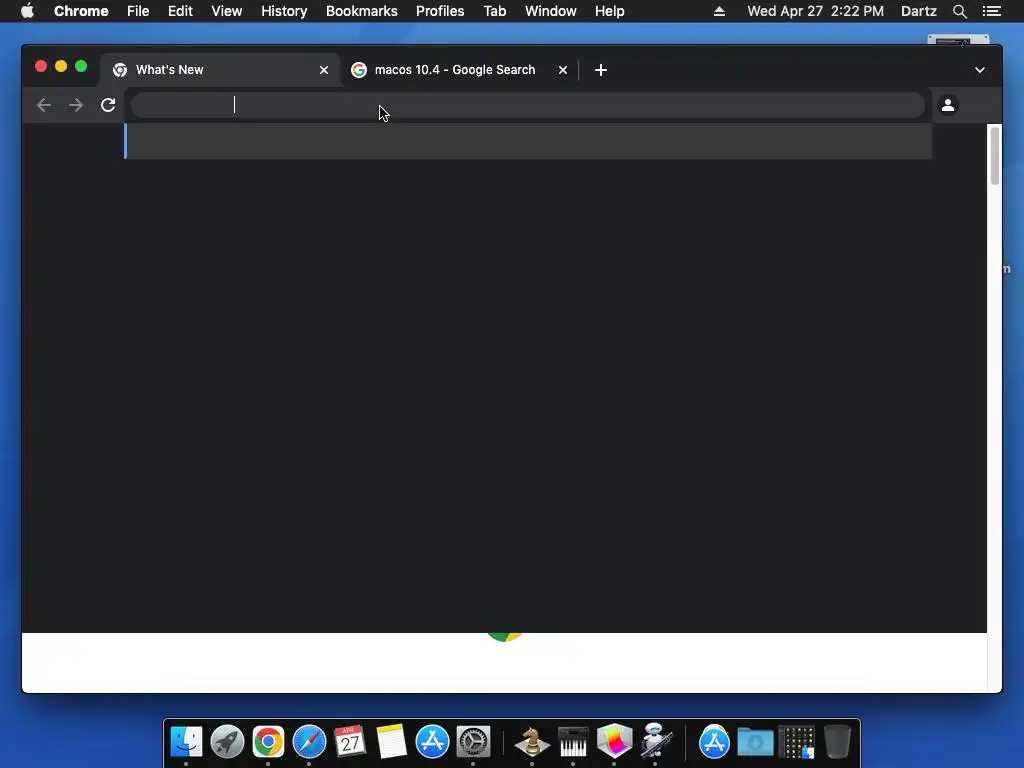Open System Preferences gear in Dock
The width and height of the screenshot is (1024, 768).
(473, 741)
